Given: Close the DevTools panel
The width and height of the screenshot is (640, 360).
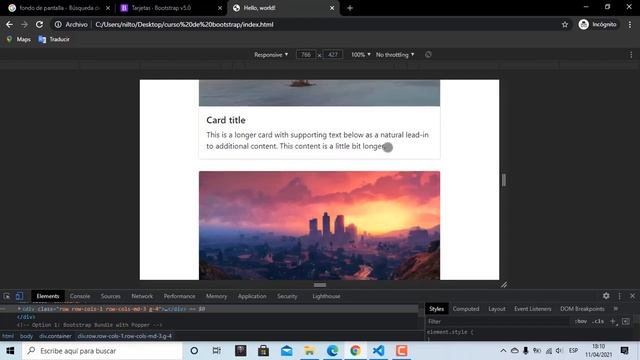Looking at the screenshot, I should coord(632,296).
